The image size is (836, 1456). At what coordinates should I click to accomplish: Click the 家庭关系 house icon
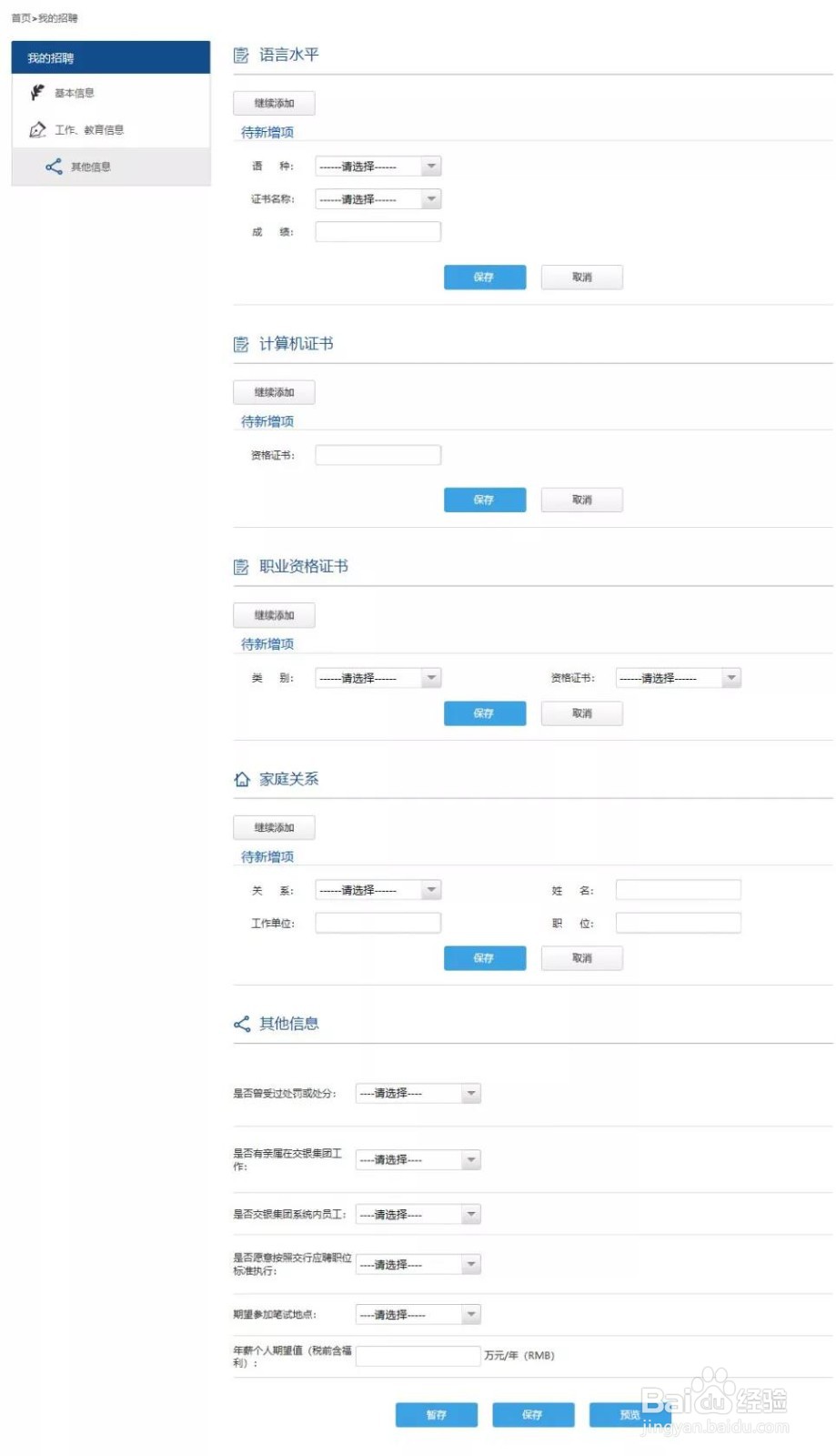pyautogui.click(x=242, y=780)
